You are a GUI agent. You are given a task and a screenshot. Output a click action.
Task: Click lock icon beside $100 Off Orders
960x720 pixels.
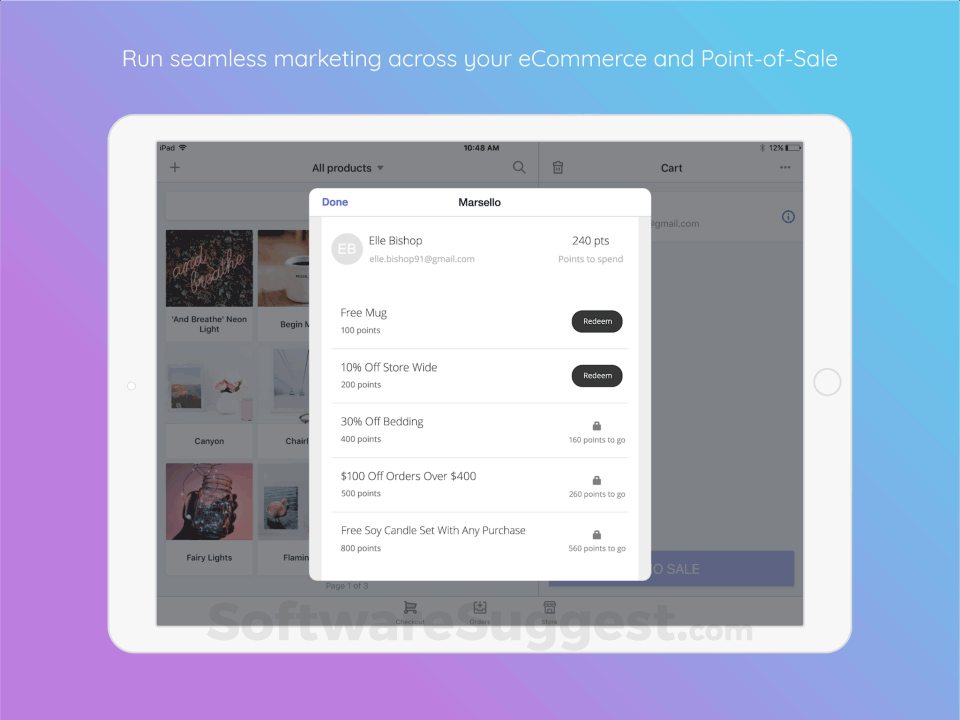(597, 480)
